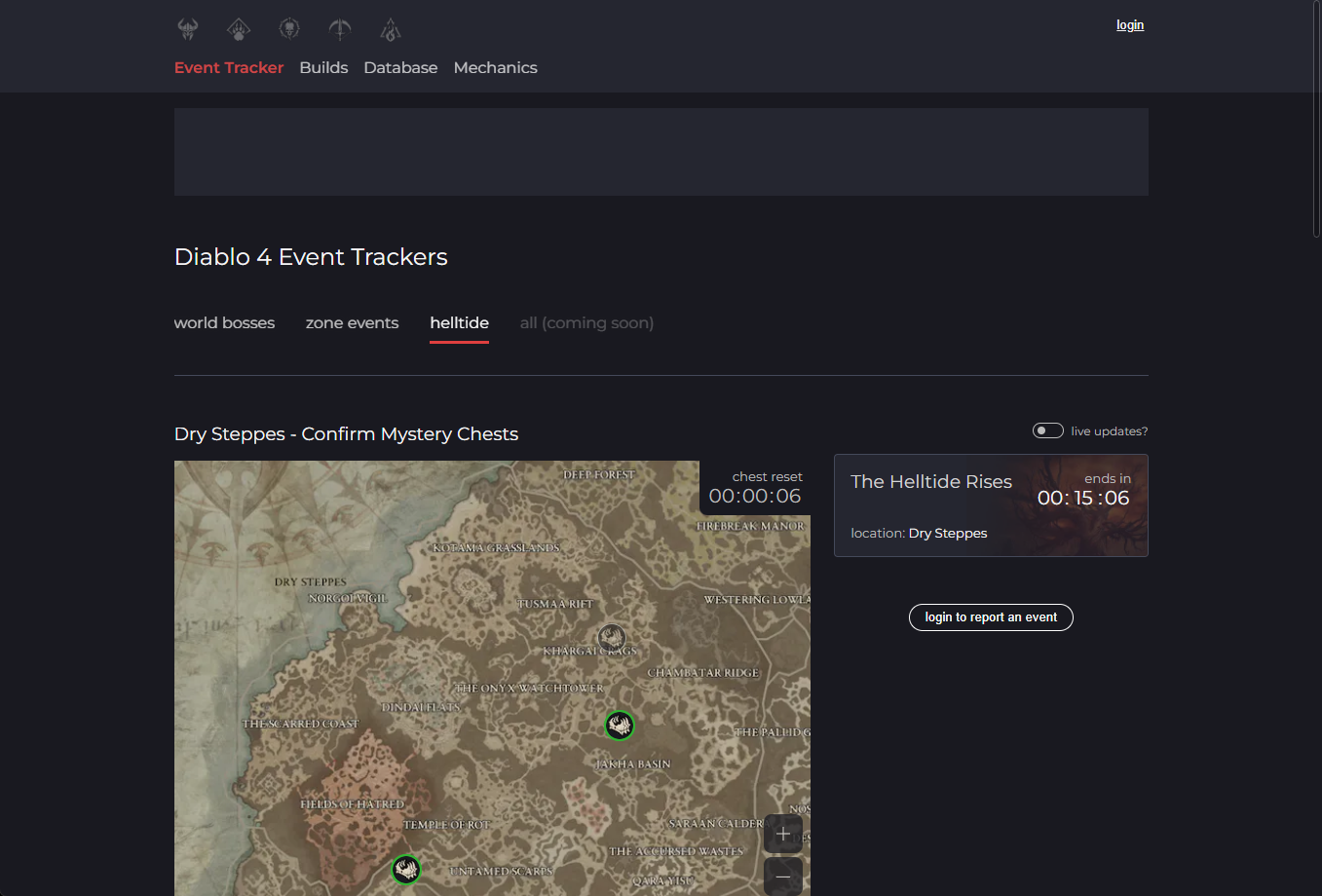Select the green chest marker below Temple of Rot
This screenshot has height=896, width=1322.
[406, 869]
